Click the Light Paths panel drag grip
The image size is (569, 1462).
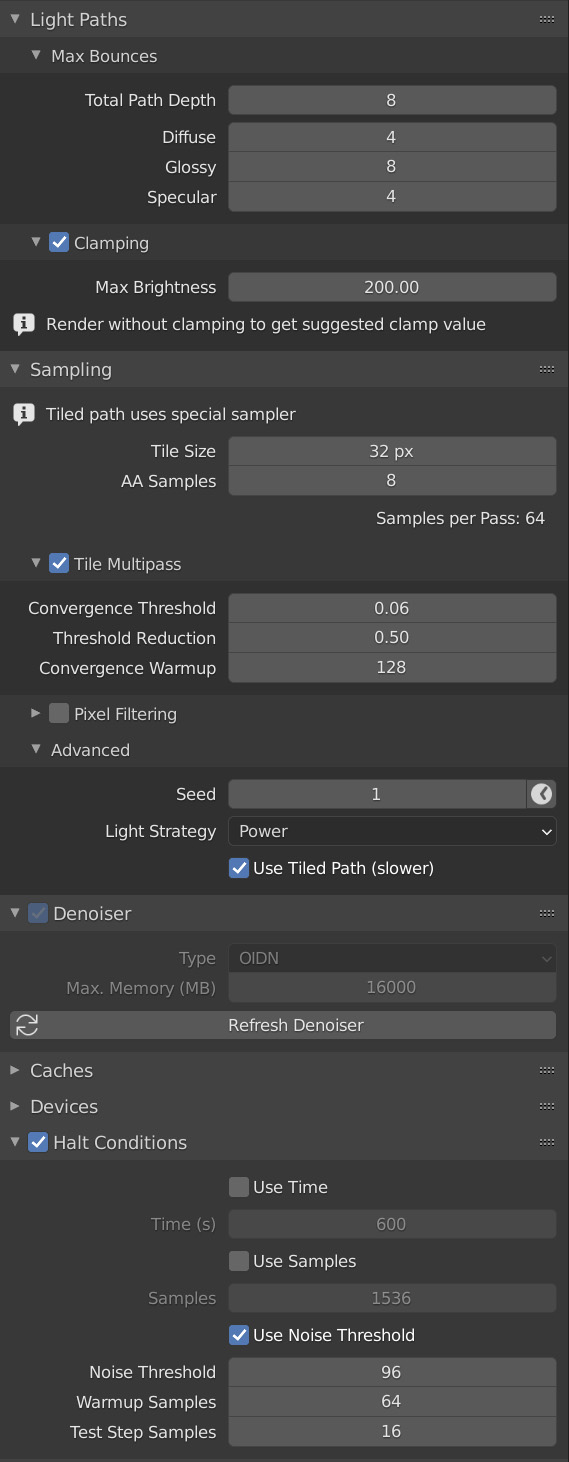547,19
